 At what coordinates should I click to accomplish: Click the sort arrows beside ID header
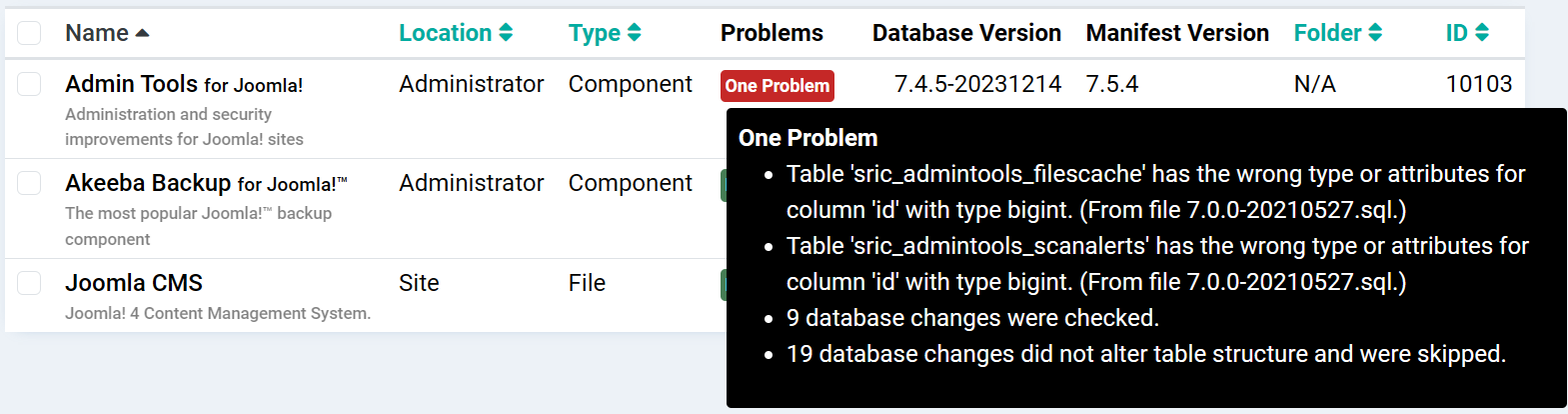click(x=1482, y=33)
